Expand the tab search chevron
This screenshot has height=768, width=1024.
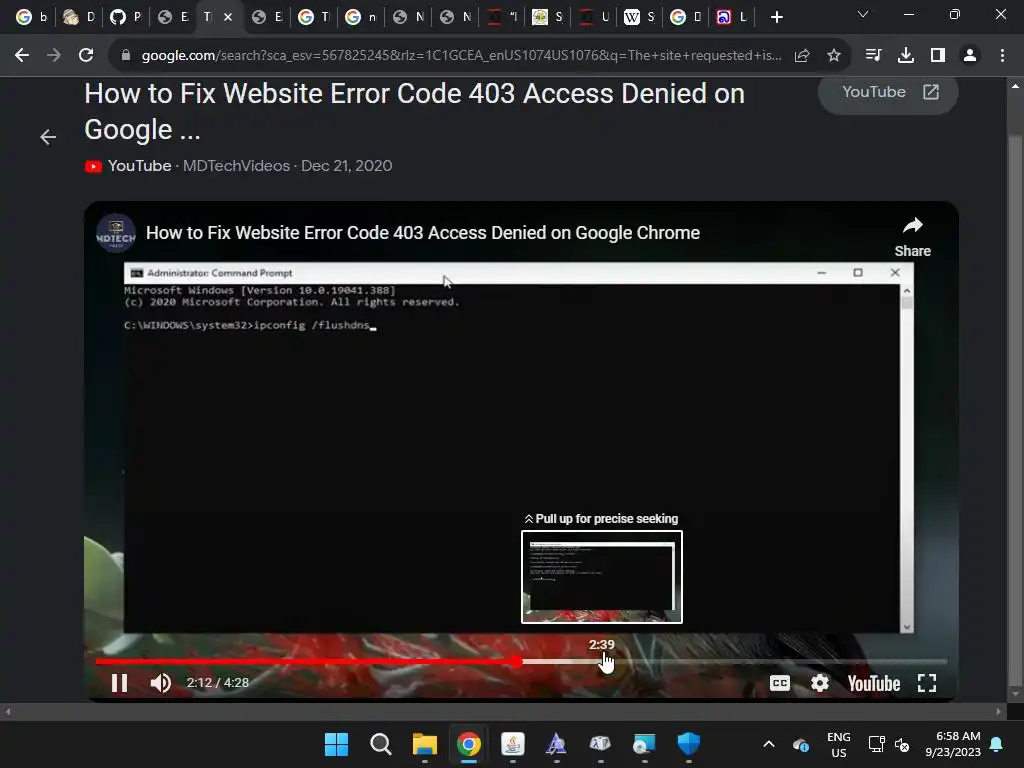click(x=863, y=14)
